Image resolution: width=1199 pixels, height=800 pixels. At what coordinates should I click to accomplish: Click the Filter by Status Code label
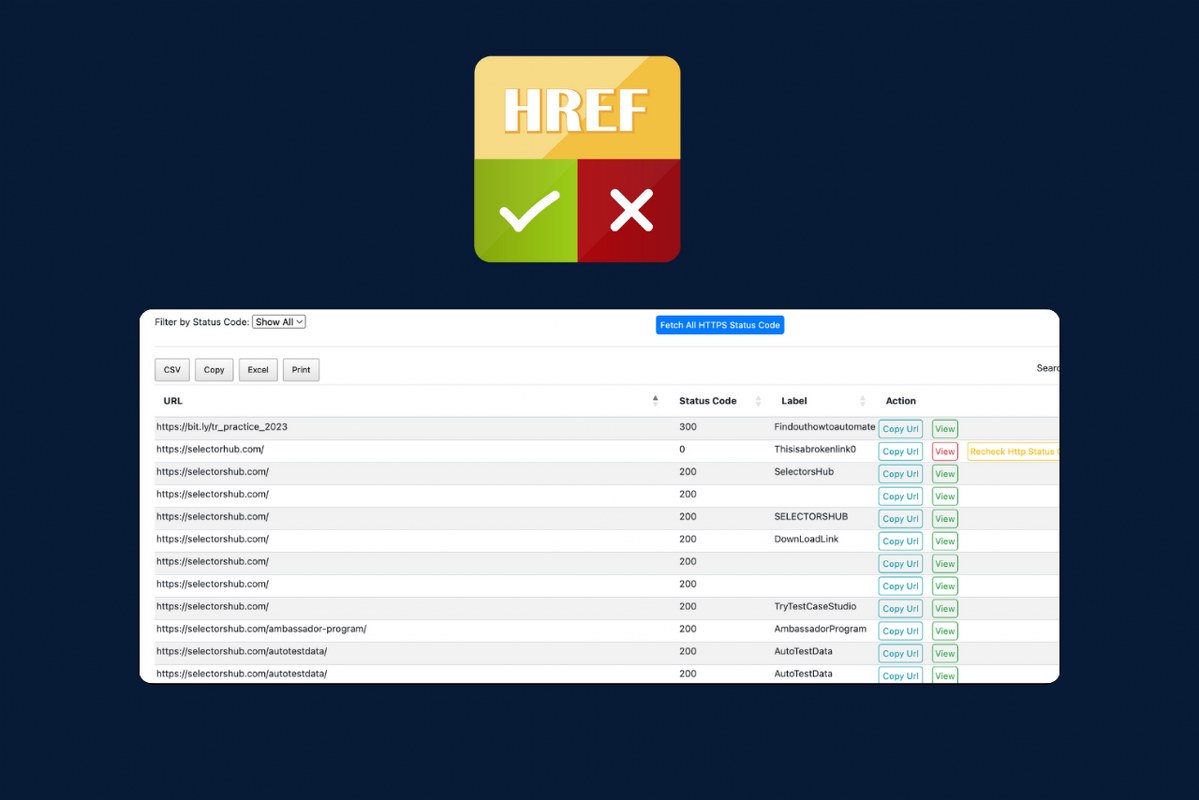coord(202,322)
